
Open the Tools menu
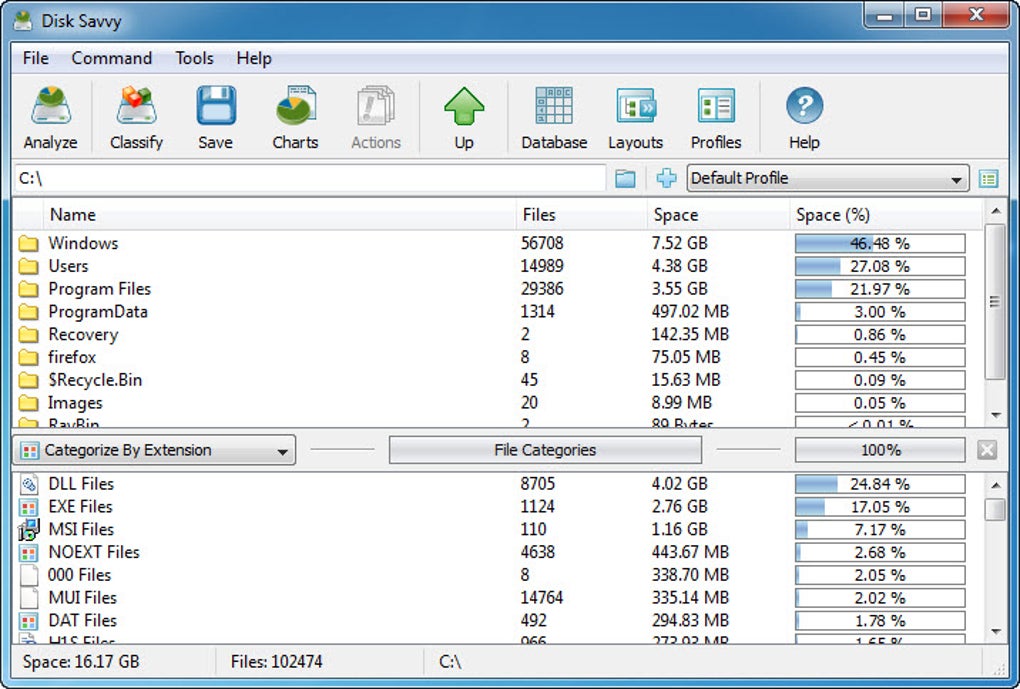point(195,59)
